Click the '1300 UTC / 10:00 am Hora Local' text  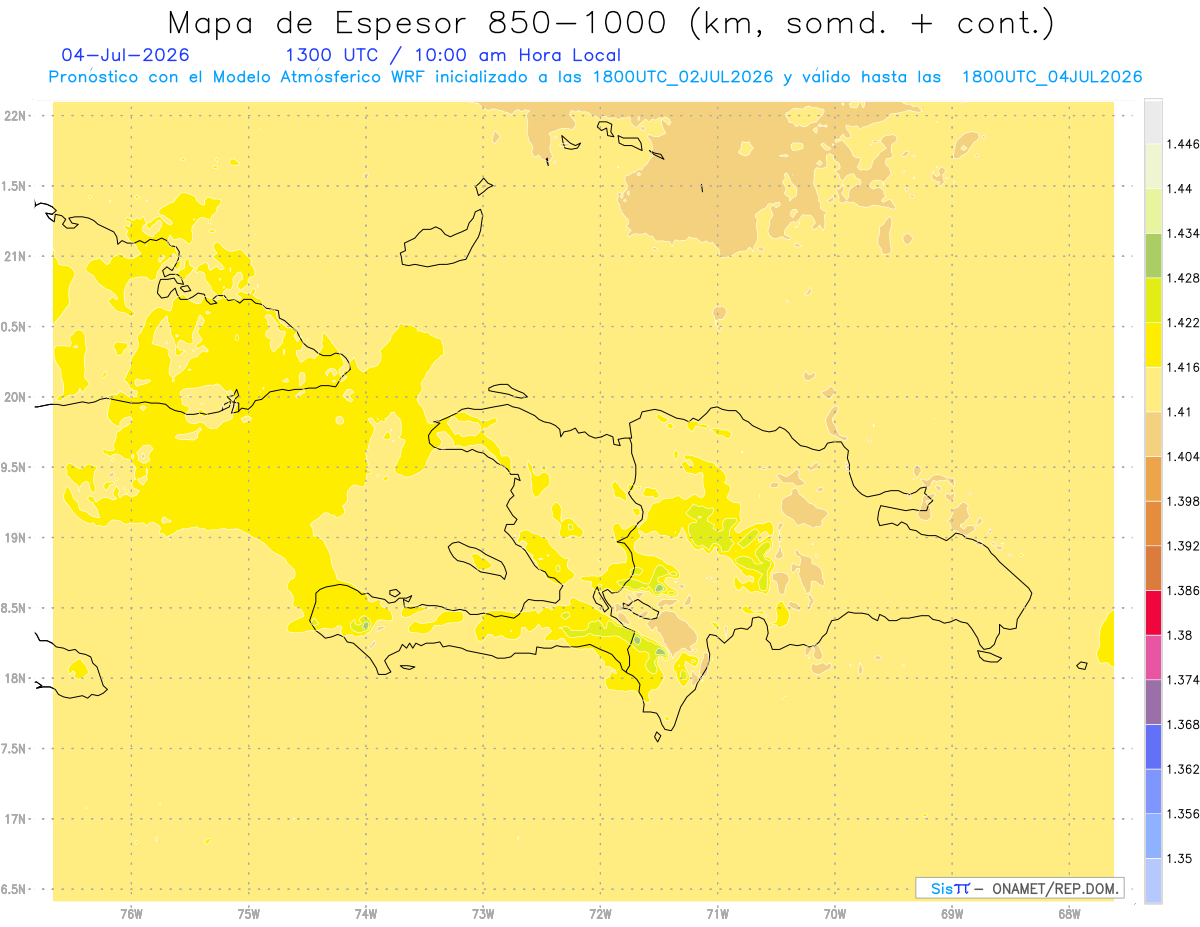point(453,55)
